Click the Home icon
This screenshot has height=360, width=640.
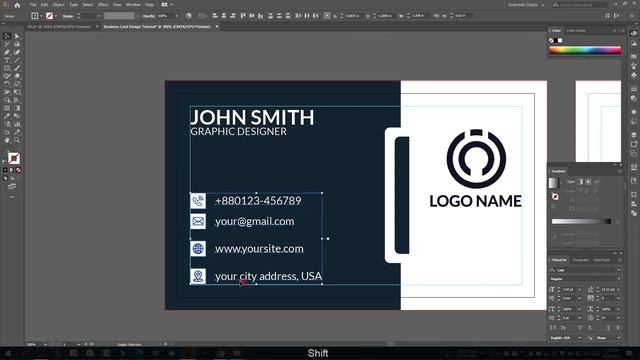pos(17,5)
